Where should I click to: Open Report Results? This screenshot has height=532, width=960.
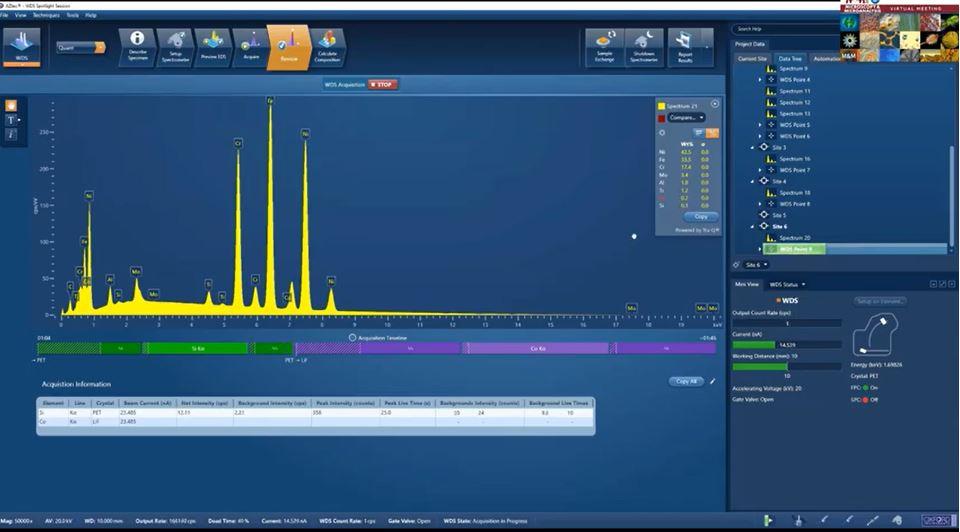point(684,44)
